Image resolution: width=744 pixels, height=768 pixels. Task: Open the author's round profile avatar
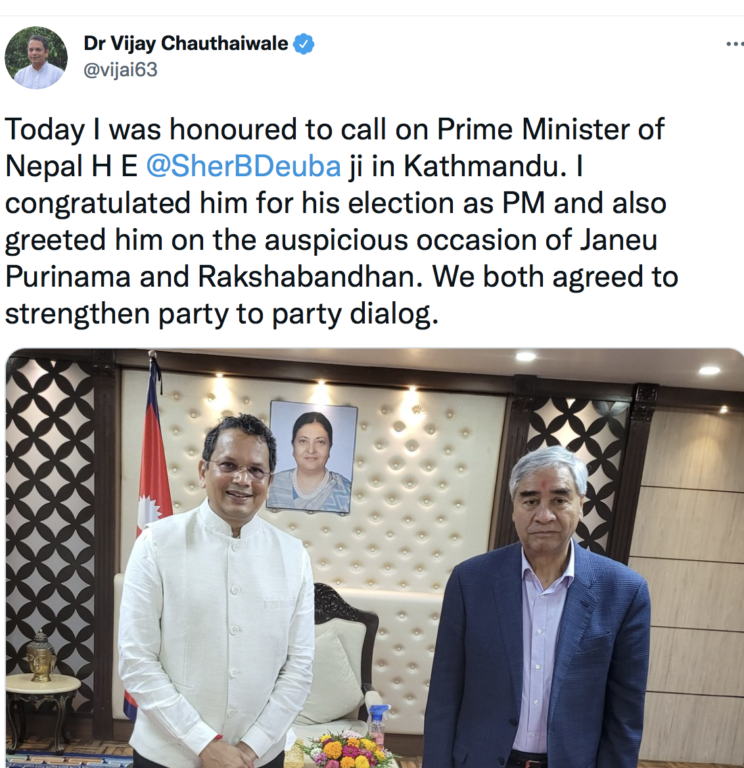tap(36, 58)
